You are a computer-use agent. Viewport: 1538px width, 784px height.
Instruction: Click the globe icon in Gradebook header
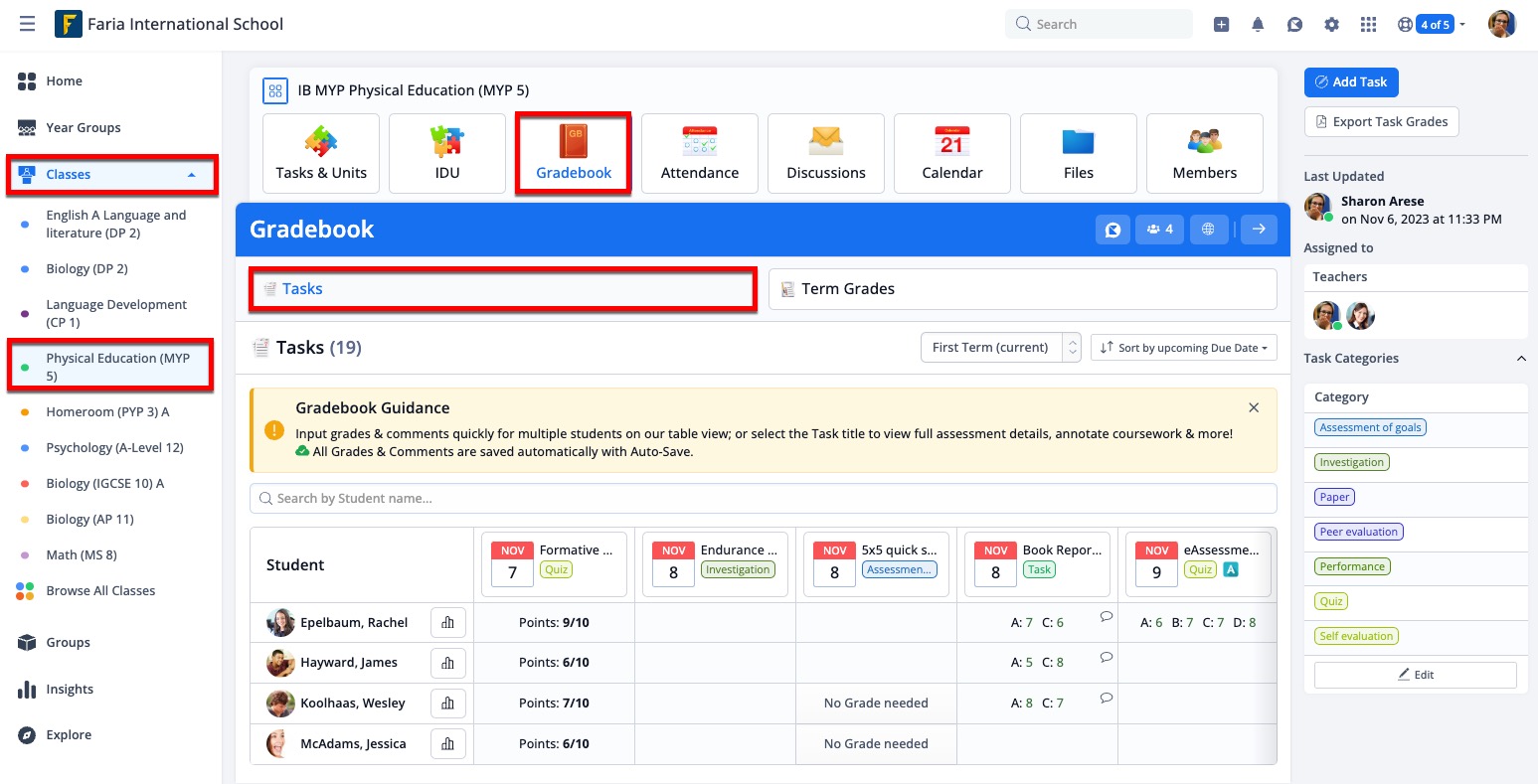click(1208, 230)
